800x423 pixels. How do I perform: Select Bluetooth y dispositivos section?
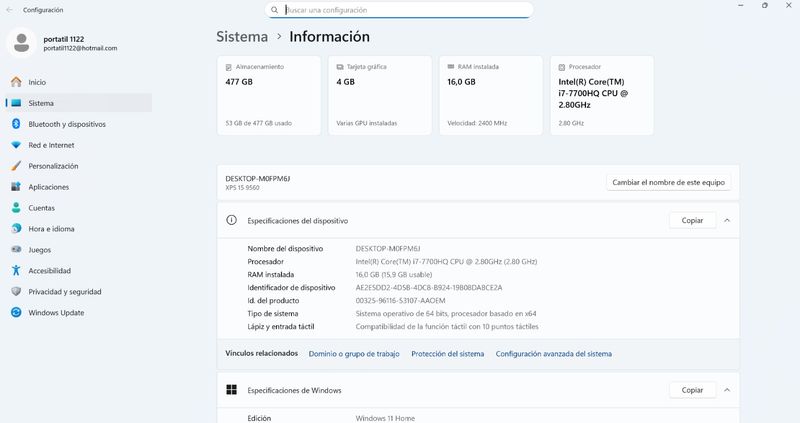79,124
